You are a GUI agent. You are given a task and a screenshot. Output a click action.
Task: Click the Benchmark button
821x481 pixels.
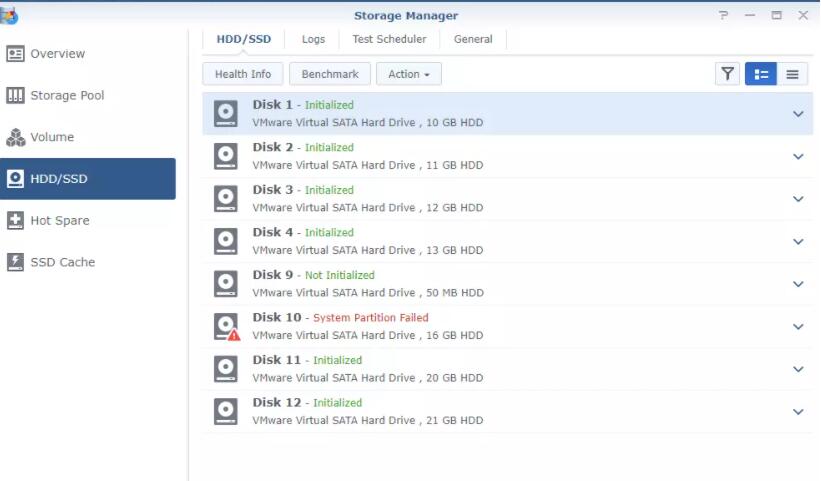[x=330, y=74]
